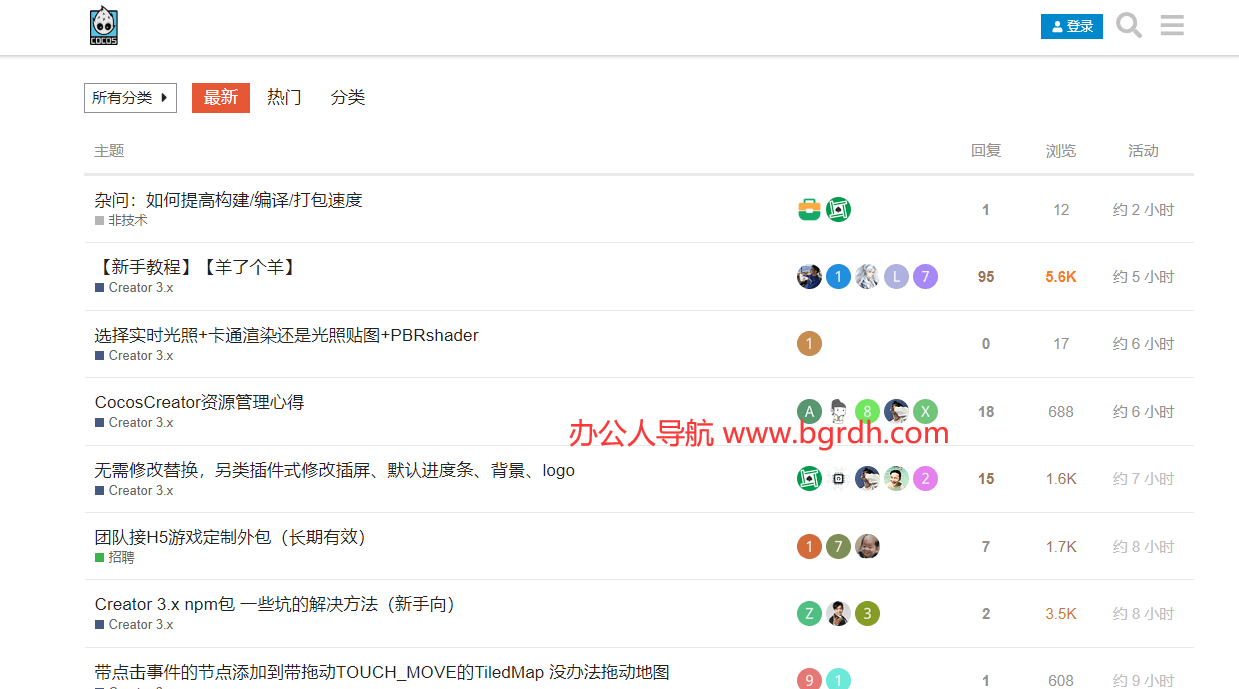Switch to the 热门 tab

(x=284, y=98)
